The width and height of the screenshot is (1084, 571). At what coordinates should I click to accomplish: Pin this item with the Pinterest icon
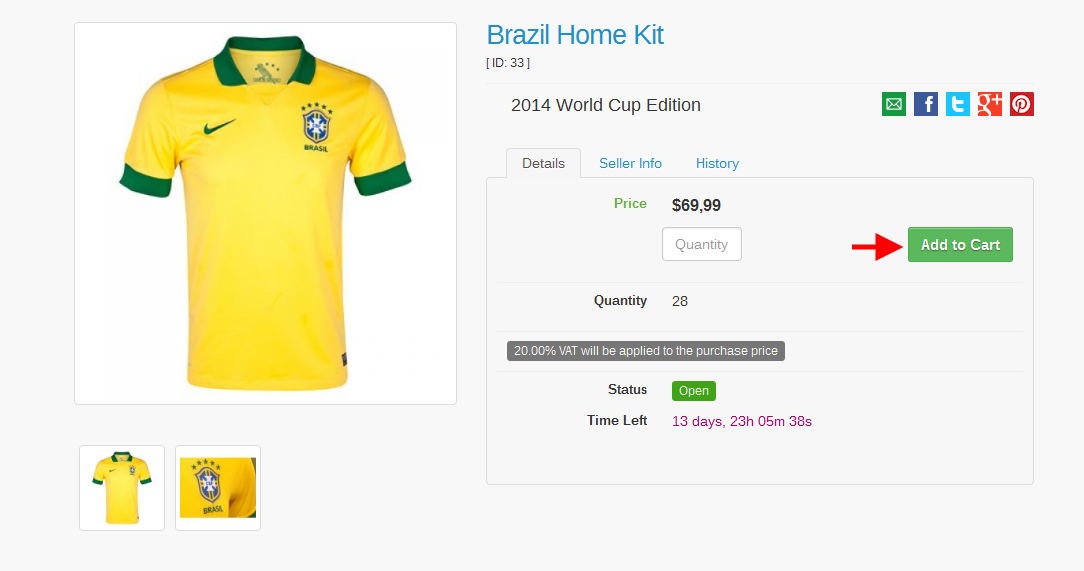[x=1021, y=104]
